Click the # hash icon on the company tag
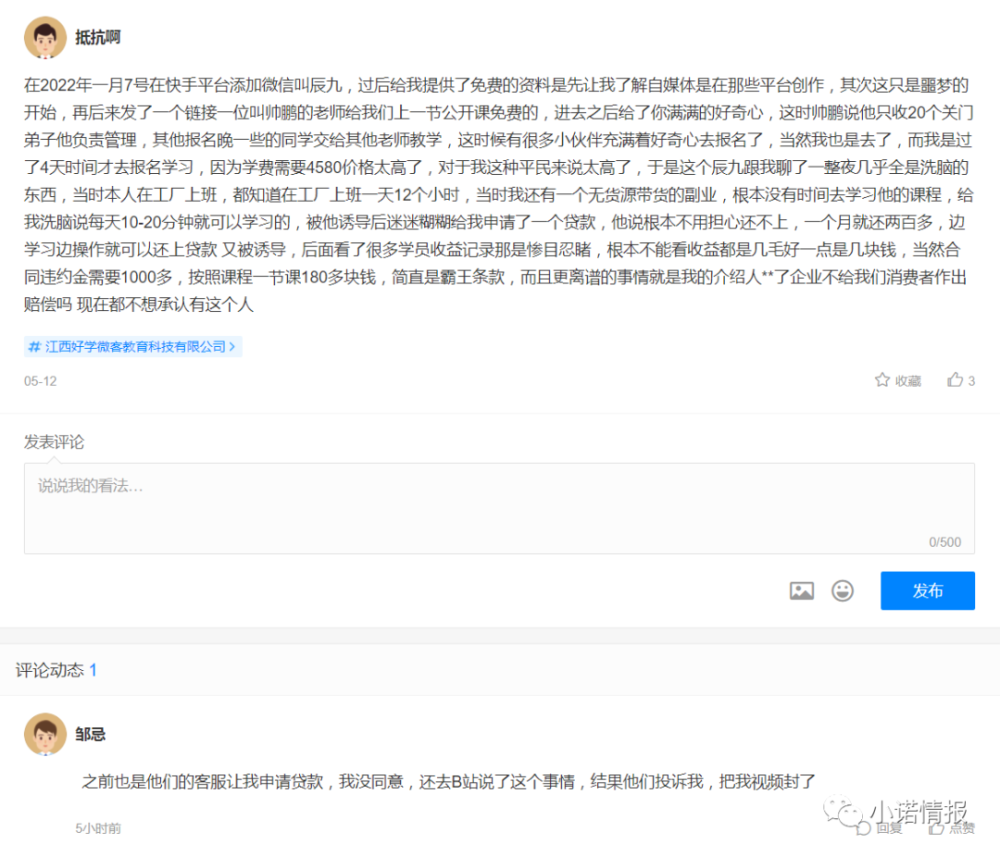The height and width of the screenshot is (856, 1000). click(34, 346)
